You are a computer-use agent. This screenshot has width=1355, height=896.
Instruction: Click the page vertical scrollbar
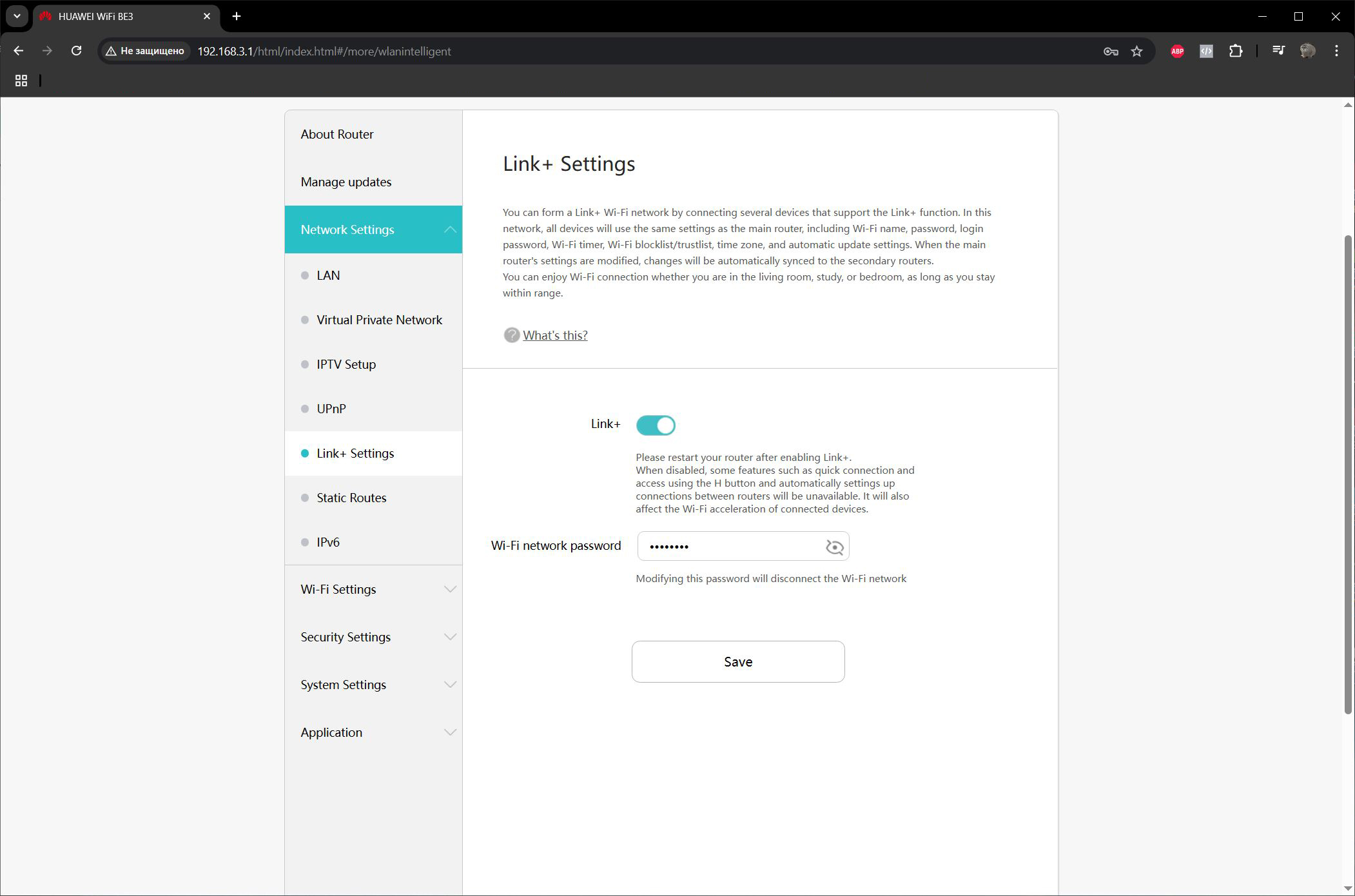click(1347, 475)
